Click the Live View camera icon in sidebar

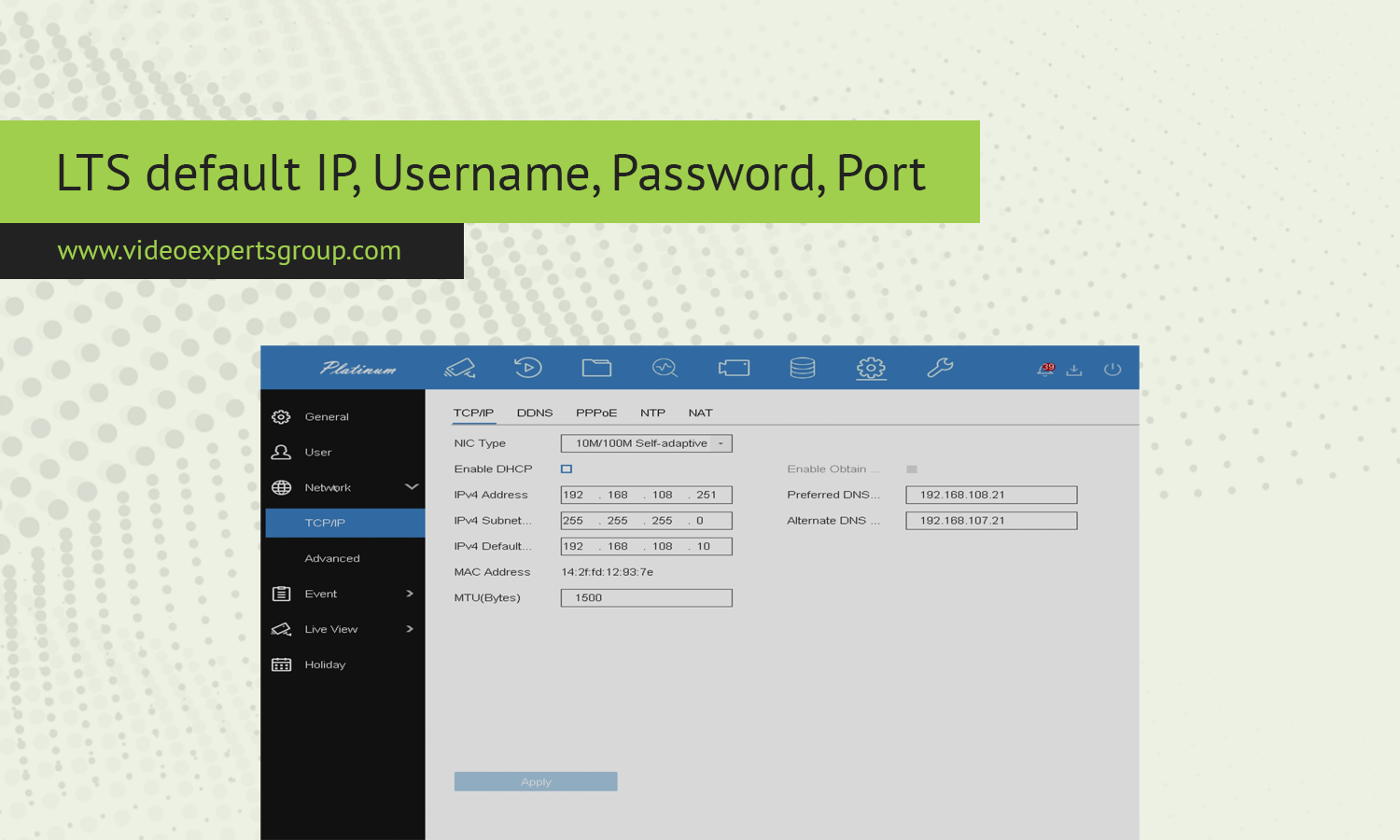[281, 629]
